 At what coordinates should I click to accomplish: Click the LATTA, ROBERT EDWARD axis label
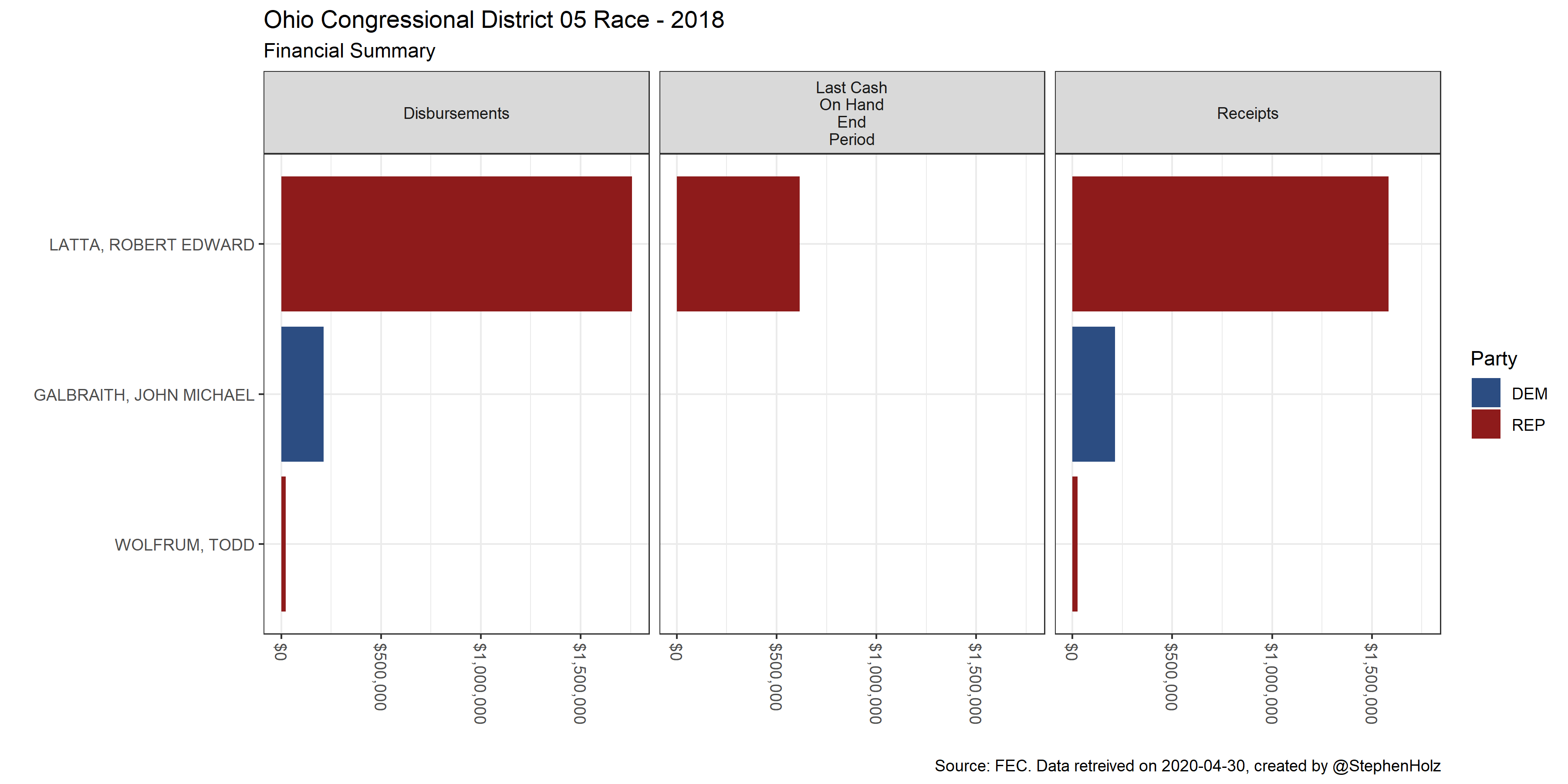click(152, 245)
